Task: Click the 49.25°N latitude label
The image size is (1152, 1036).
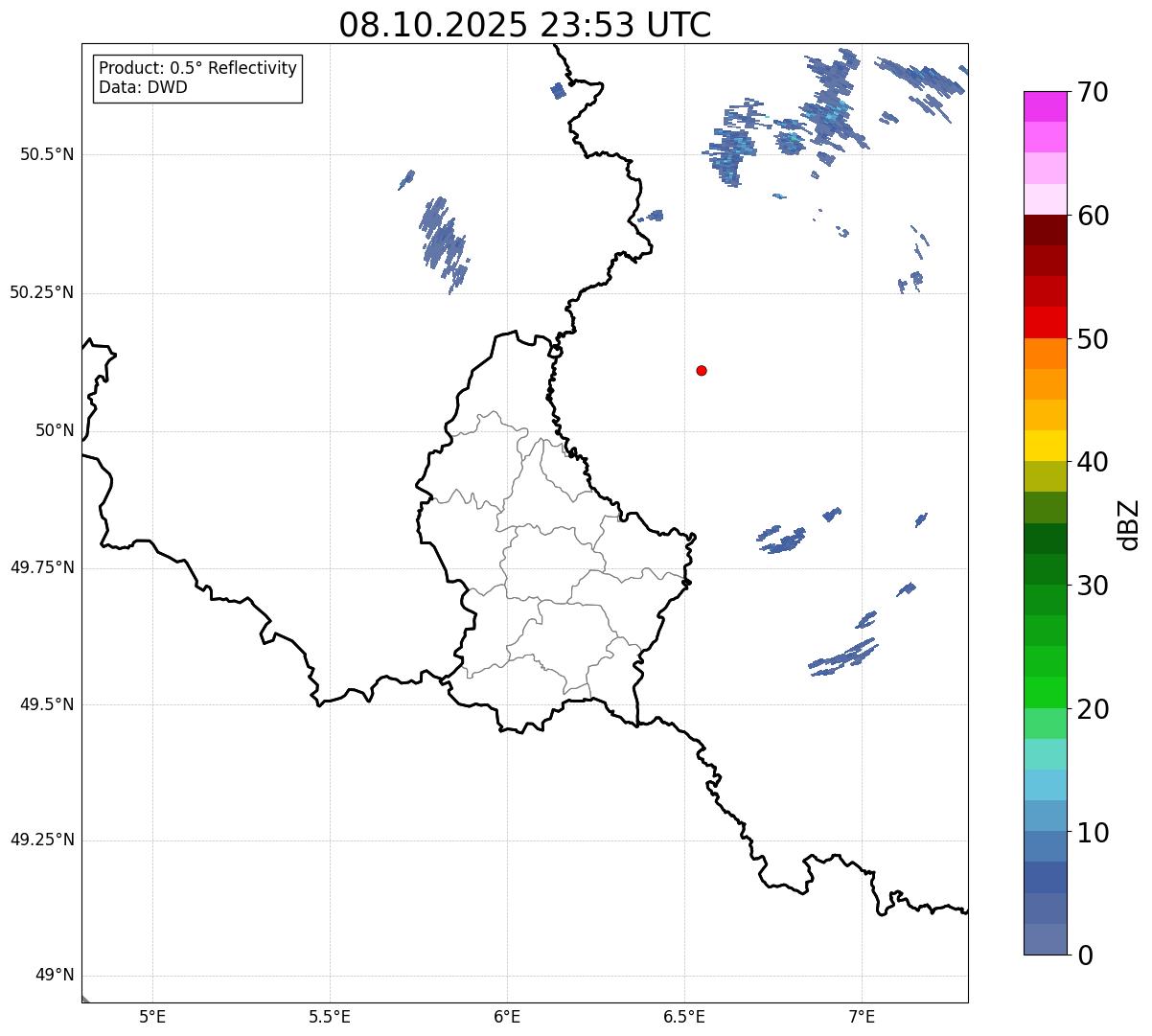Action: click(42, 840)
